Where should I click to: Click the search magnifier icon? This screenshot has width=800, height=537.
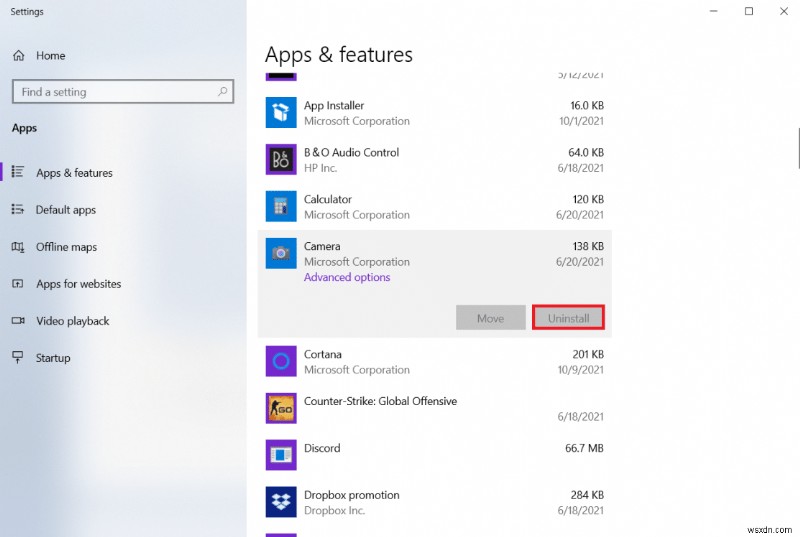223,92
